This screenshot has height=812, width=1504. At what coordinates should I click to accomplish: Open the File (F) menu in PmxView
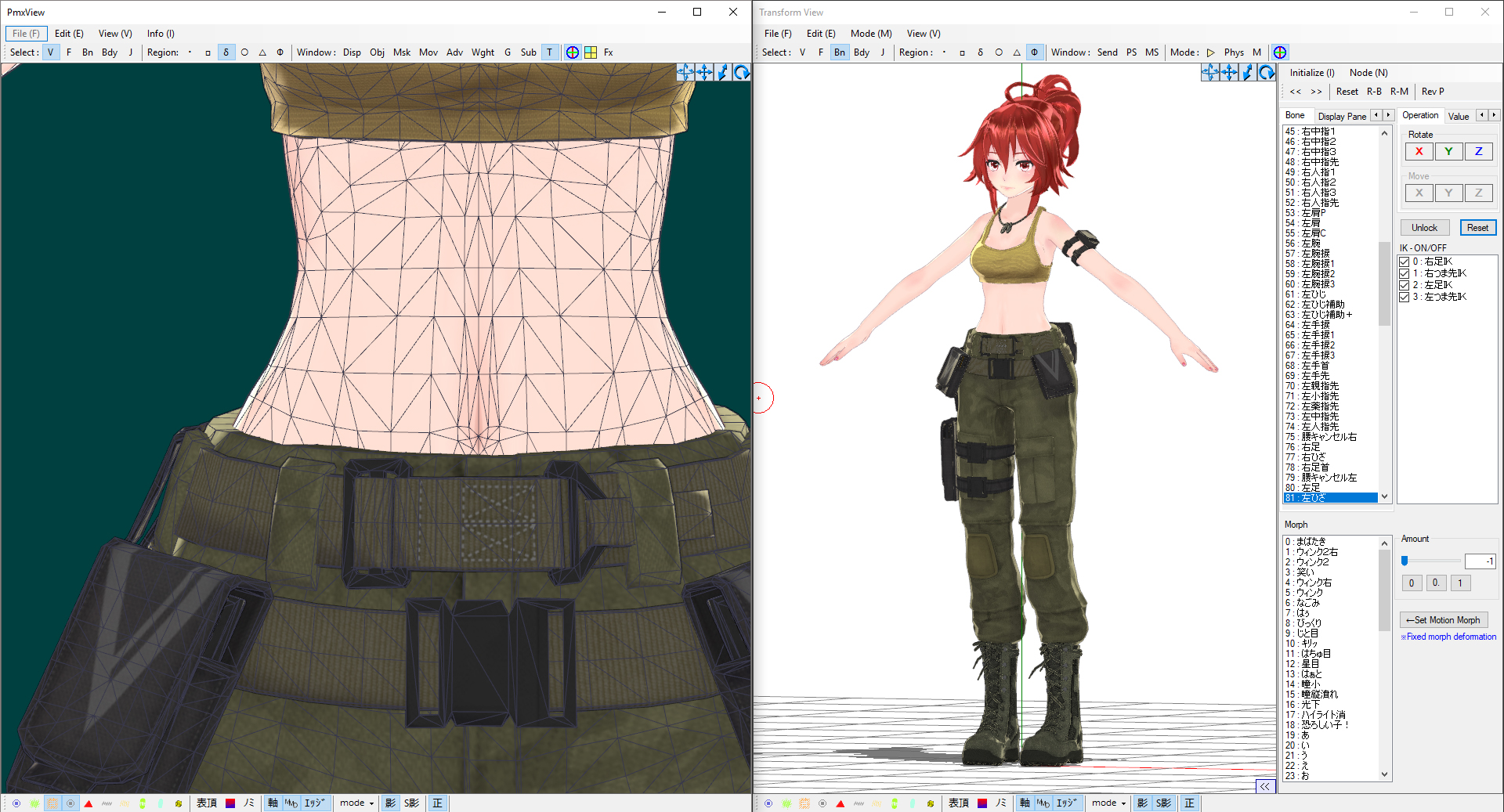point(26,34)
